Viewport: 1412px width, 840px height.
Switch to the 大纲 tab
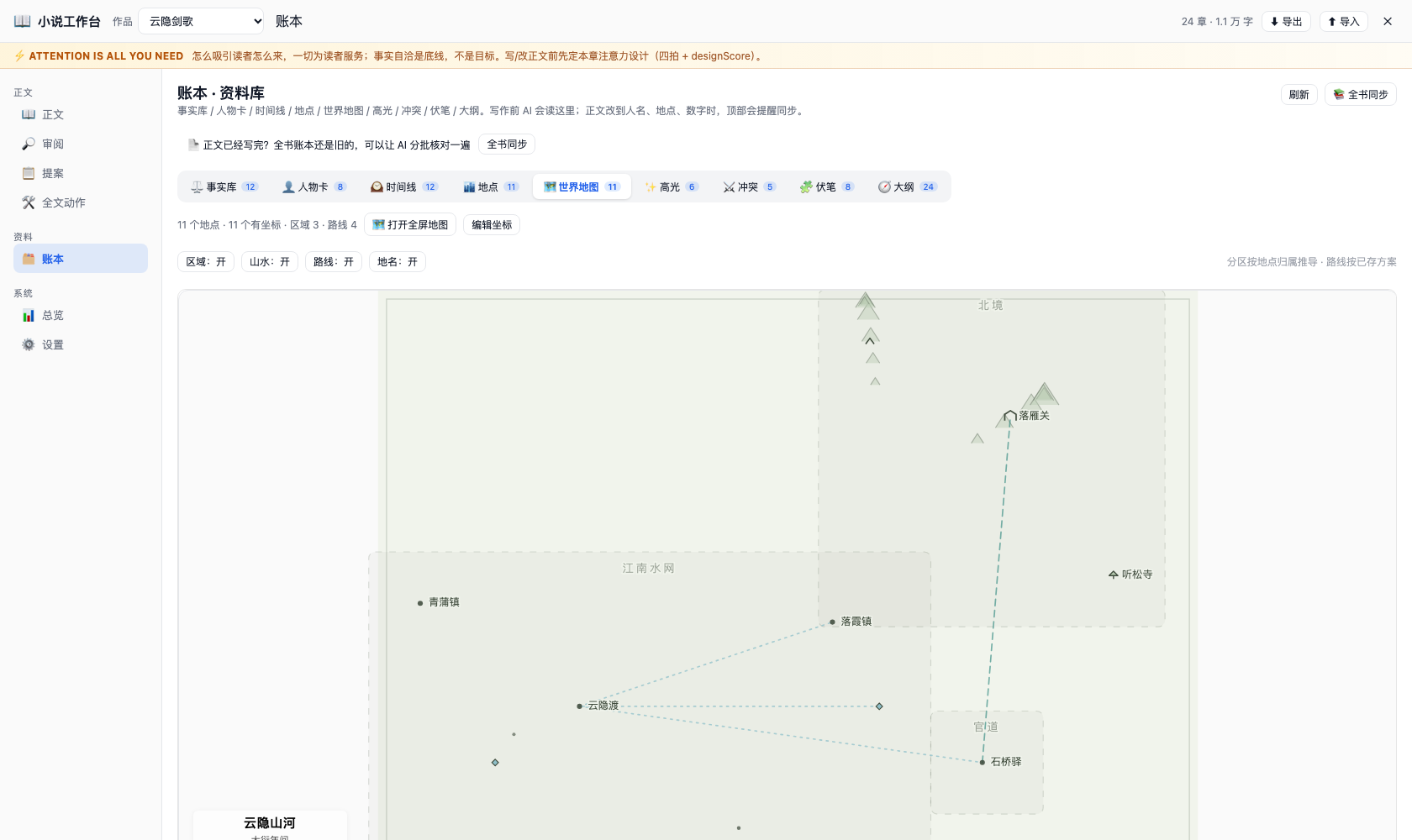[x=907, y=186]
